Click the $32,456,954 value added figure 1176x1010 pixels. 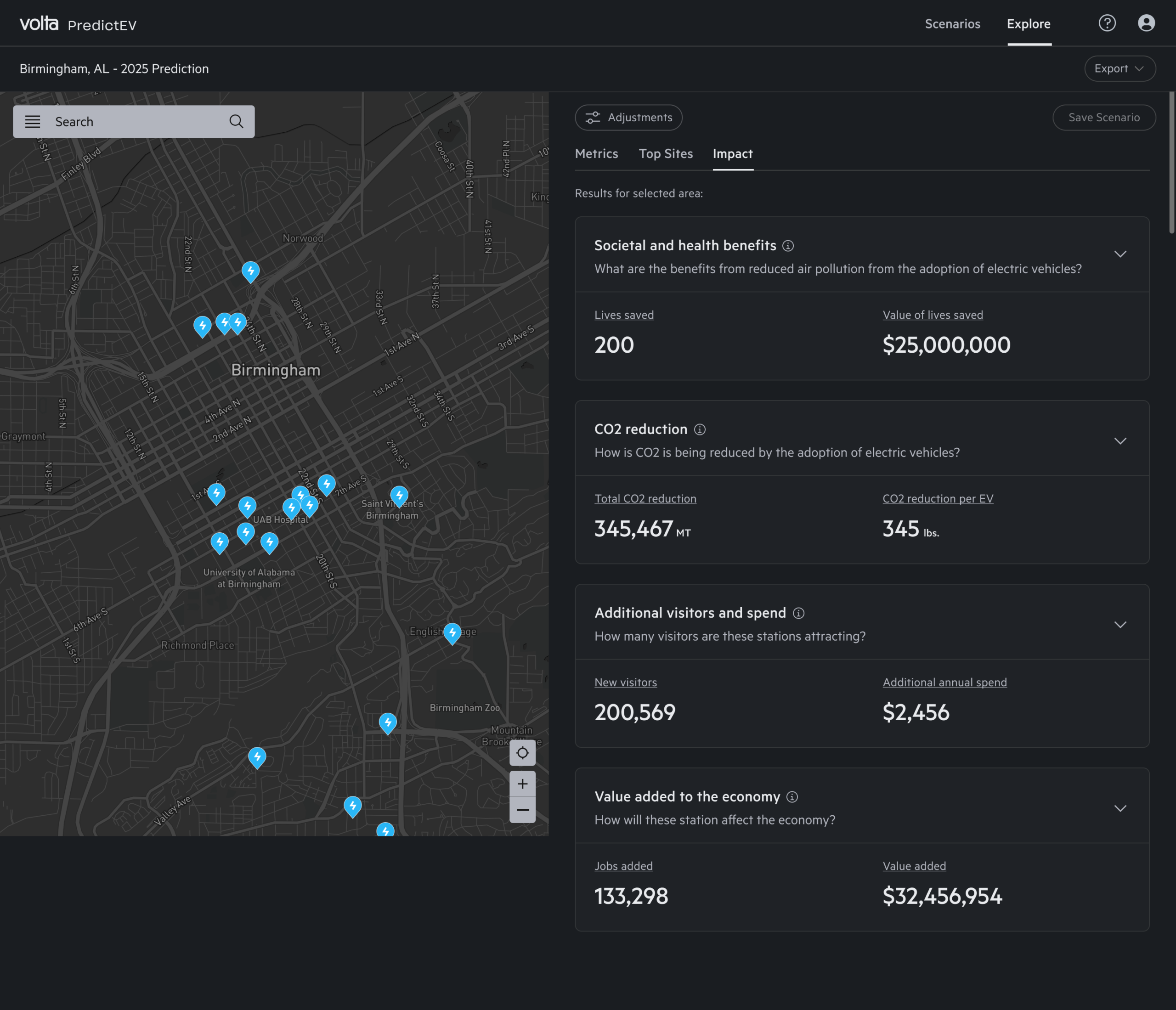coord(942,897)
